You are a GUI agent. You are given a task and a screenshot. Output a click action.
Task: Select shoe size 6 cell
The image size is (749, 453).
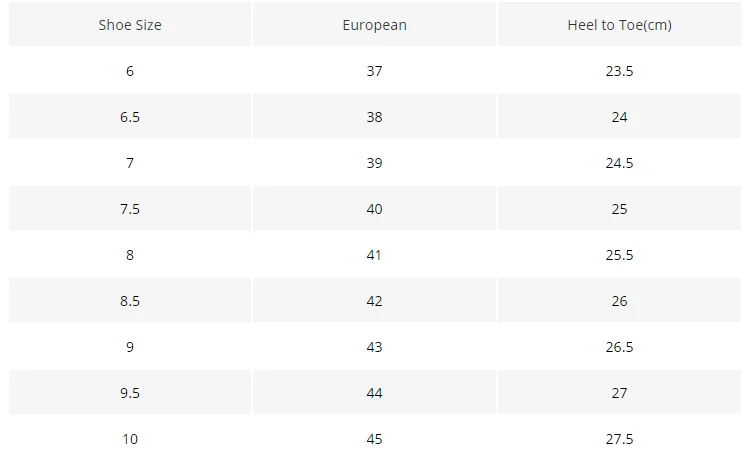coord(130,71)
